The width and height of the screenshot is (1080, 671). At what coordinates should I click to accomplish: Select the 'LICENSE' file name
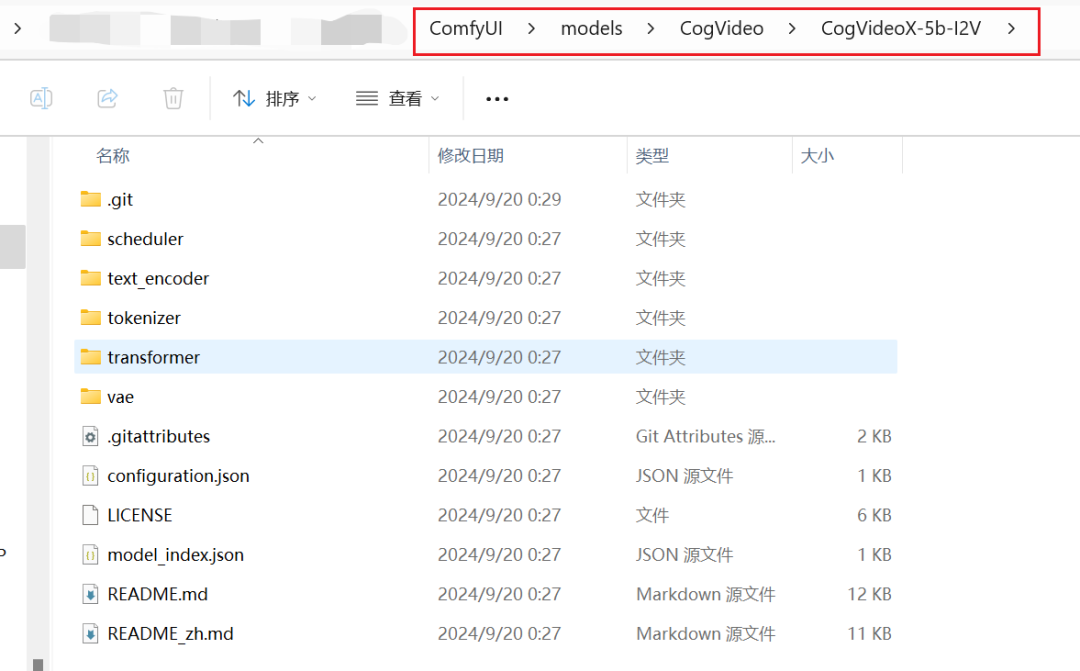point(140,515)
